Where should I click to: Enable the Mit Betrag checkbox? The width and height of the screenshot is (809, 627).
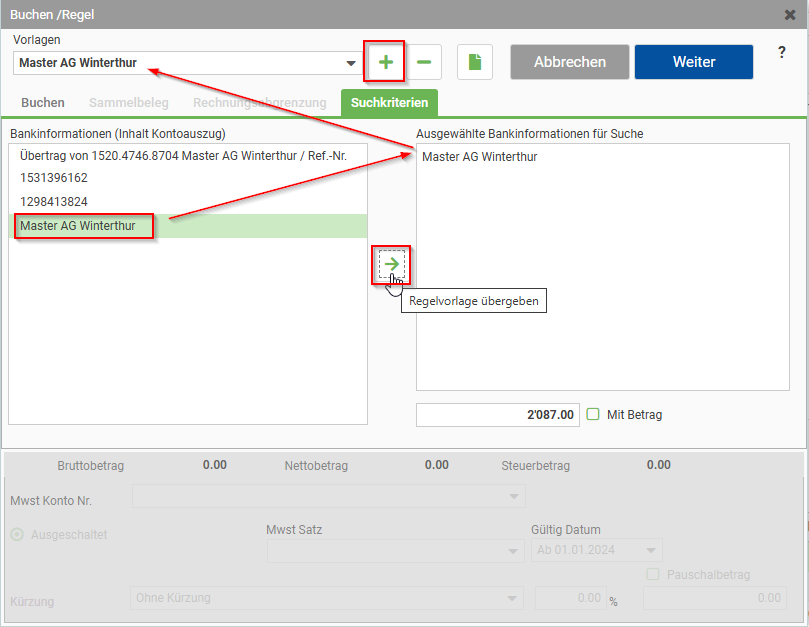click(593, 414)
